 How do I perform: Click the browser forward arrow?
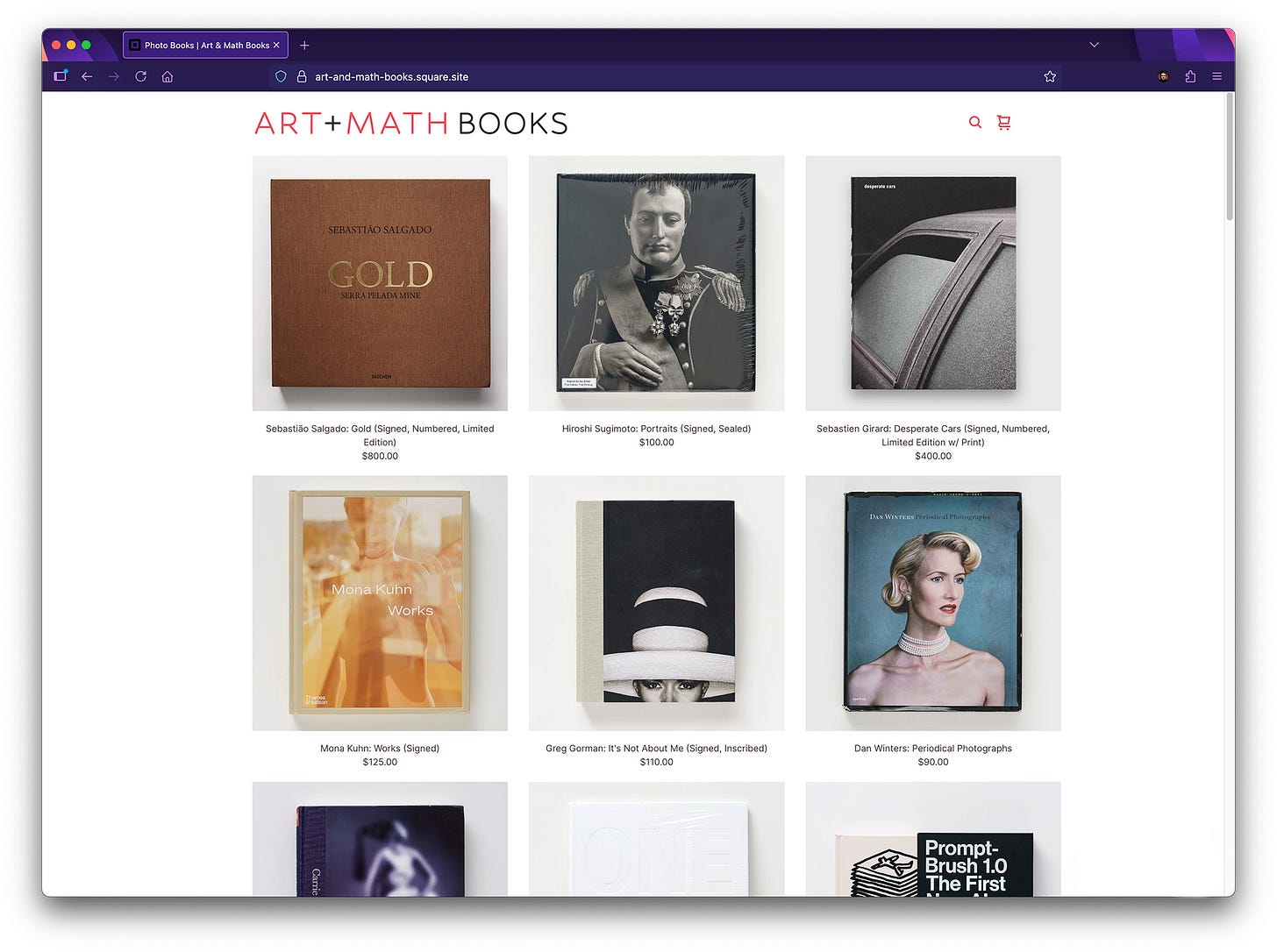113,77
